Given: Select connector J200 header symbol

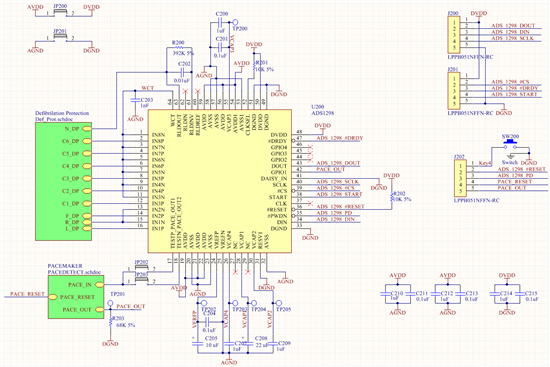Looking at the screenshot, I should pos(454,35).
